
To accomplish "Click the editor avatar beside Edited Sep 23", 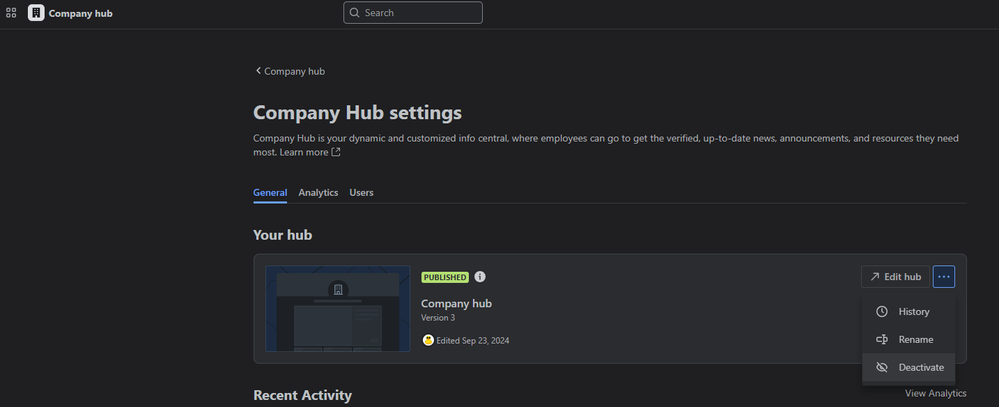I will tap(428, 340).
